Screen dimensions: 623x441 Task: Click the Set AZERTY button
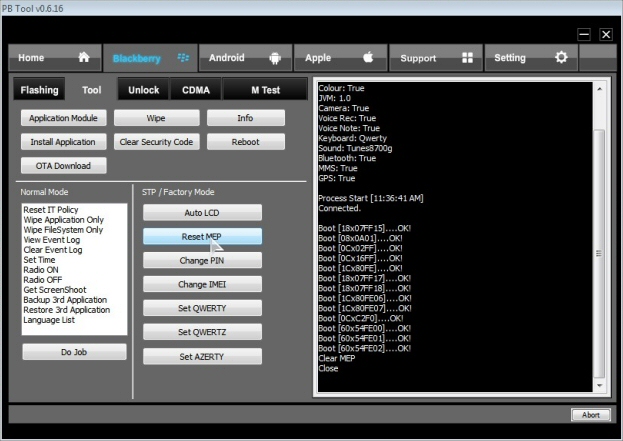[x=202, y=356]
